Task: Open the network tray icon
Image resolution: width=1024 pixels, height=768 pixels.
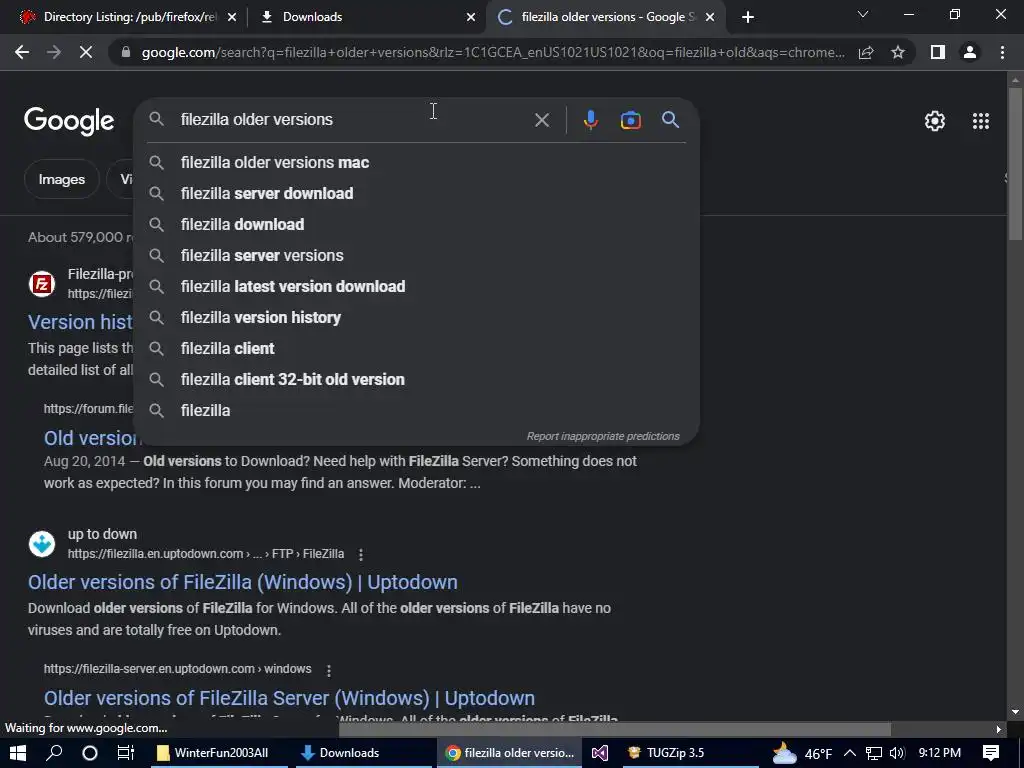Action: point(873,753)
